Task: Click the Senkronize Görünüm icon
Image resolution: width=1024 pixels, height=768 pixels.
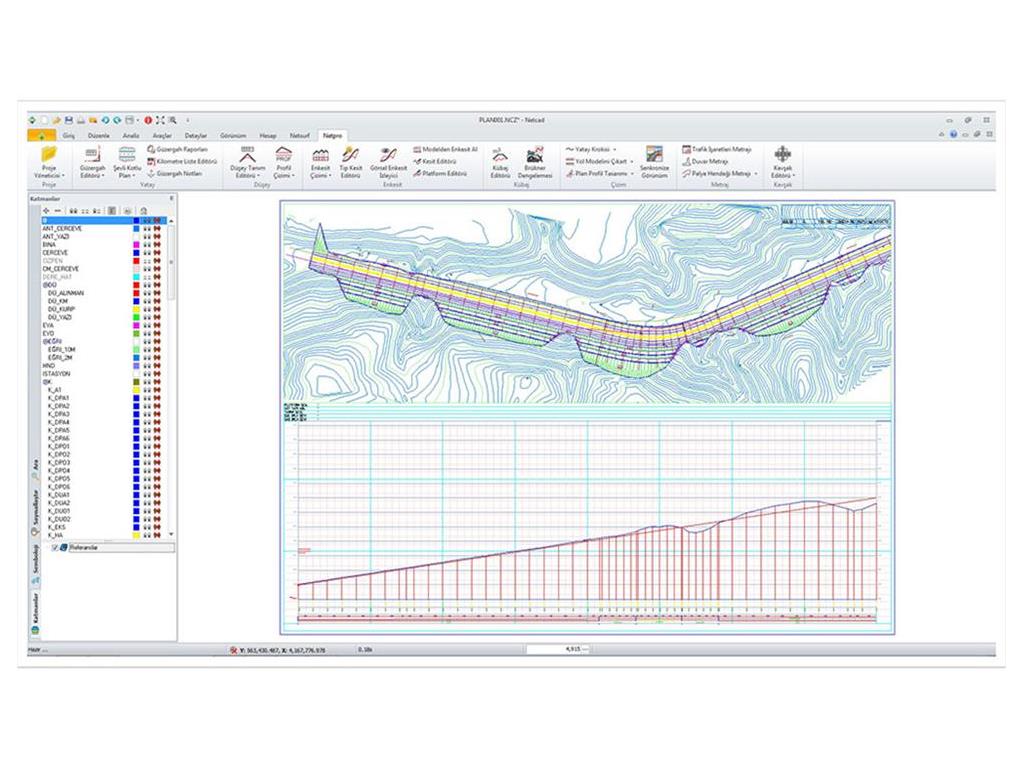Action: coord(654,155)
